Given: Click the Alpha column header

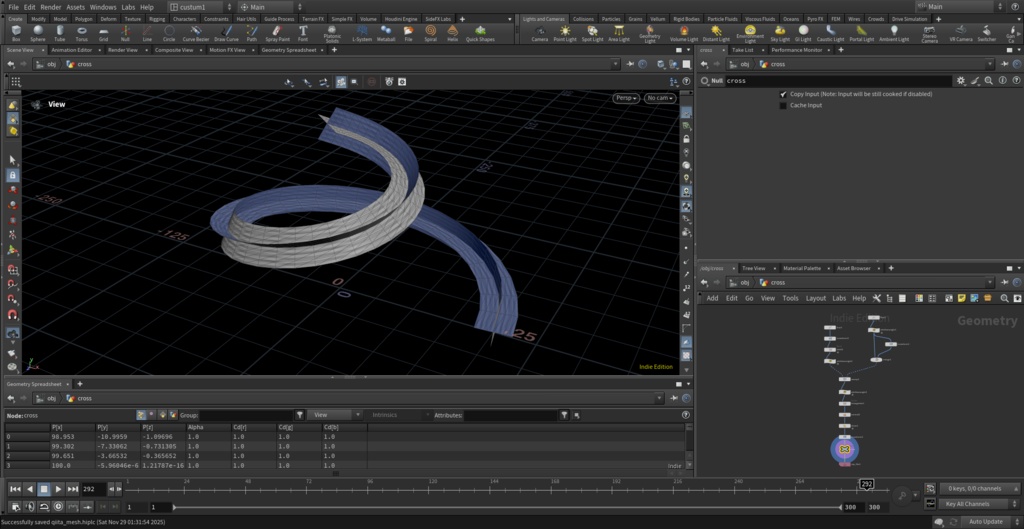Looking at the screenshot, I should (208, 427).
